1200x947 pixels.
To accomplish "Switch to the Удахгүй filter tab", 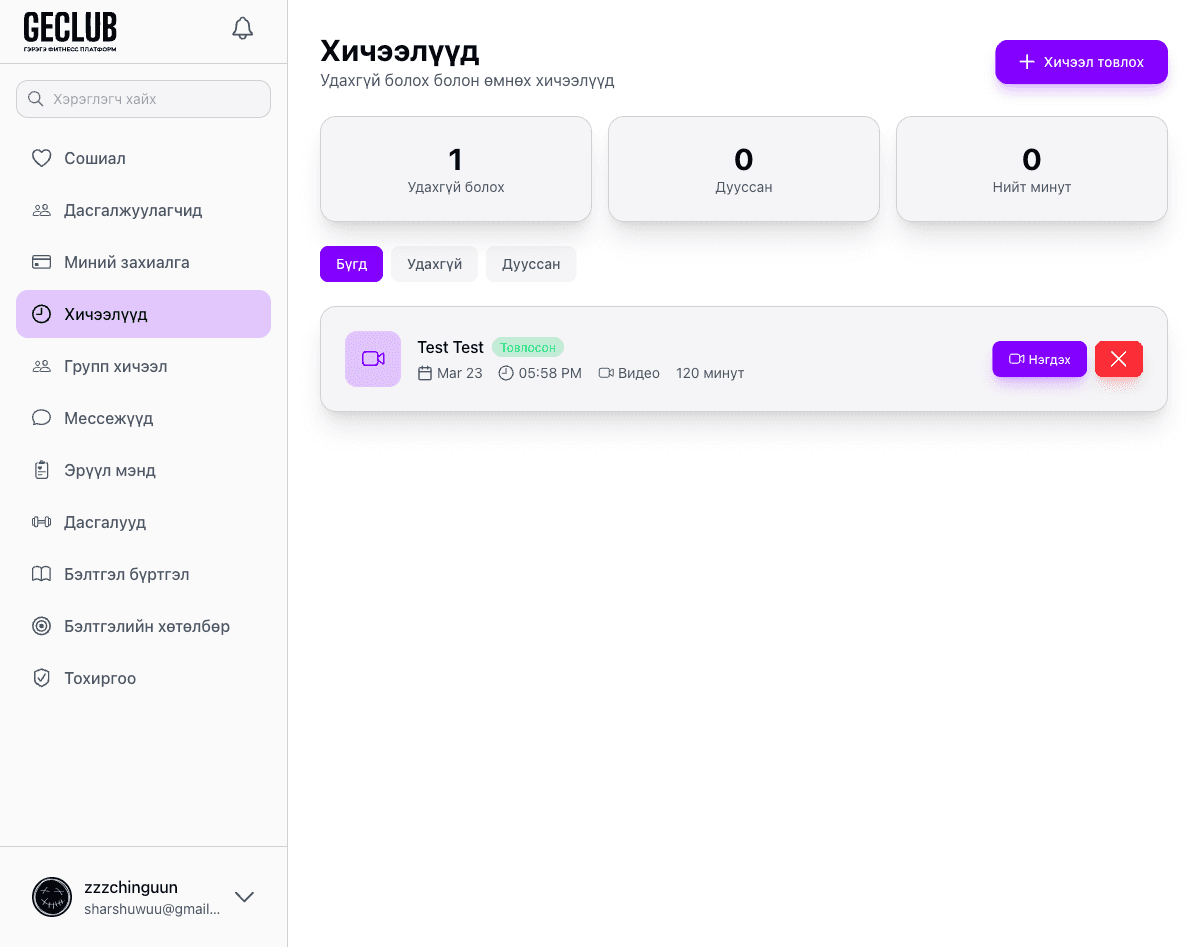I will (x=434, y=264).
